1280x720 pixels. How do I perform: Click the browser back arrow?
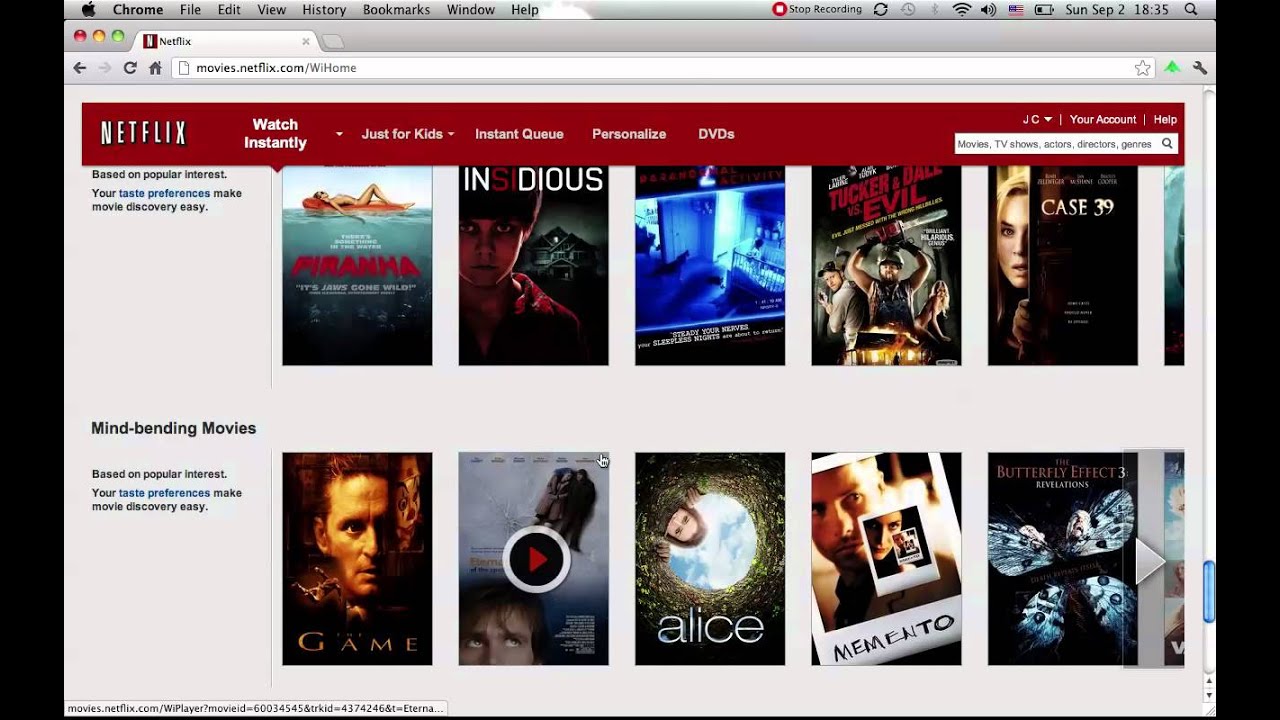point(80,68)
